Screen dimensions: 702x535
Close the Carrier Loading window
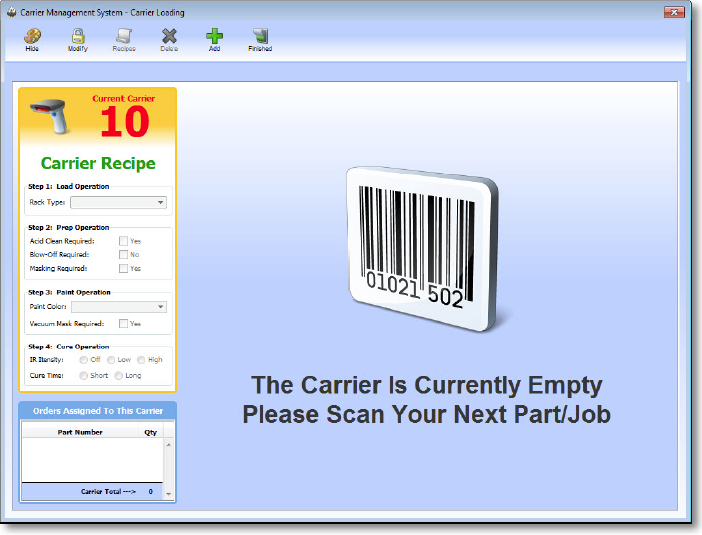pos(674,12)
